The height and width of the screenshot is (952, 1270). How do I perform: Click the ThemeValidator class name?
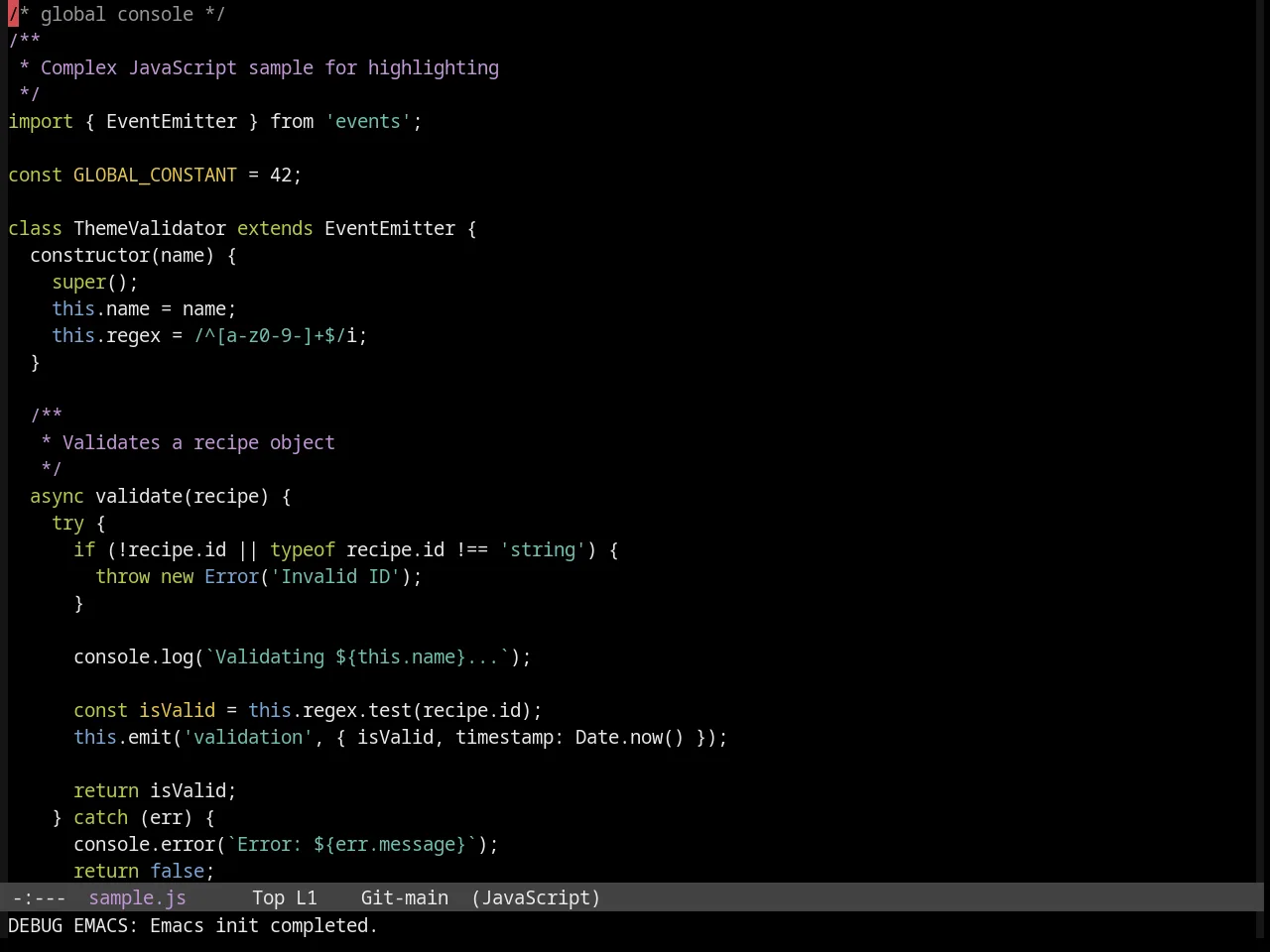pos(150,228)
